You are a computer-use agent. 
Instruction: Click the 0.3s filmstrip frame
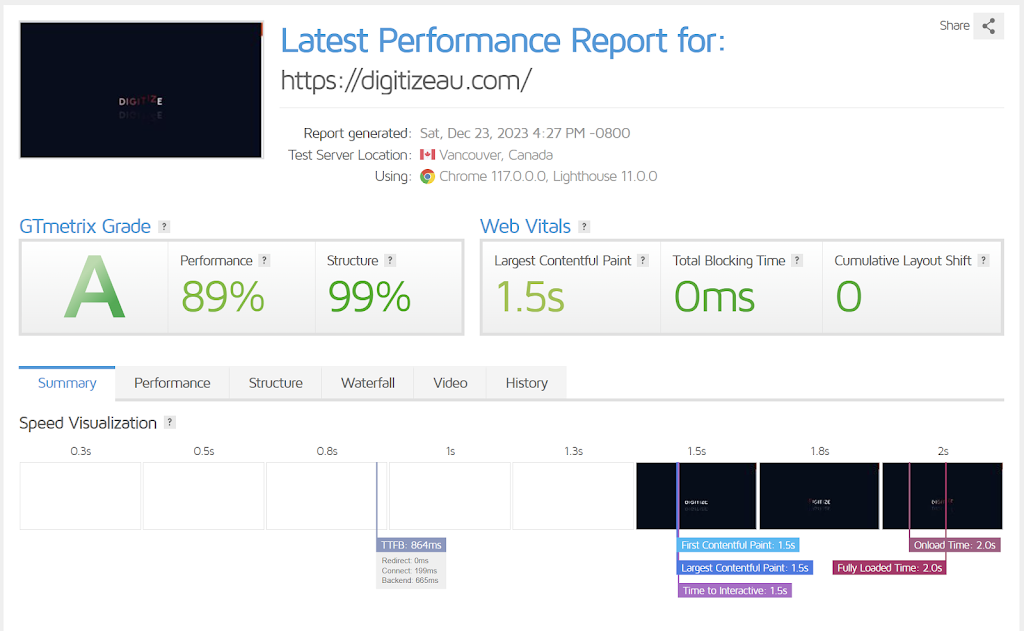80,496
